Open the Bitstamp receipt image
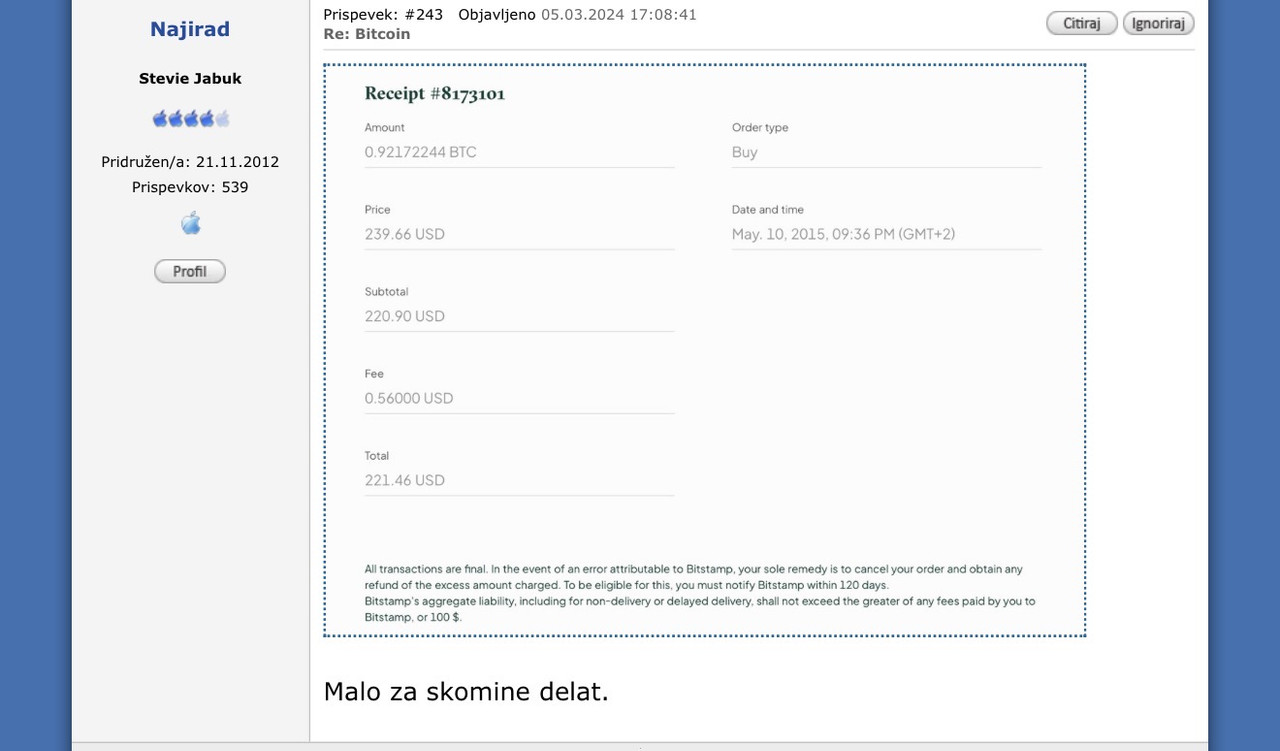Image resolution: width=1280 pixels, height=751 pixels. tap(705, 350)
